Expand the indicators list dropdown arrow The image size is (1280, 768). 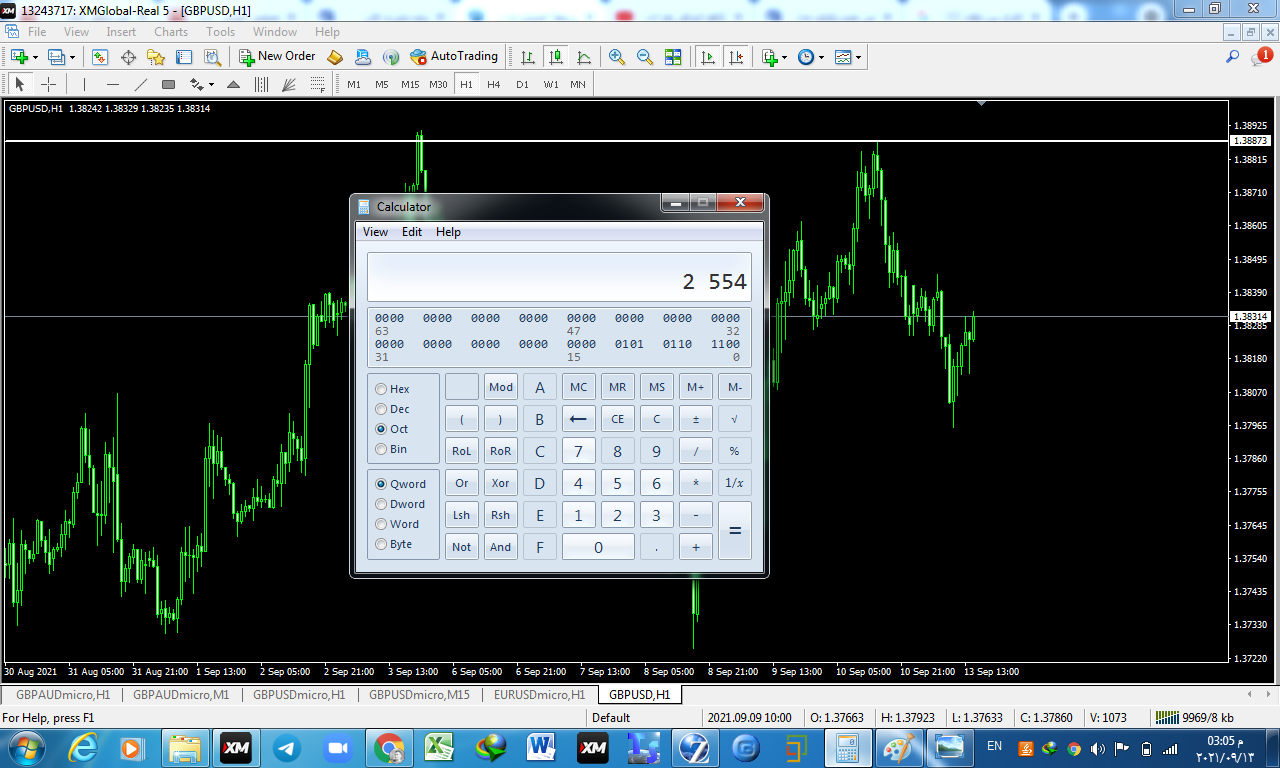click(x=785, y=58)
